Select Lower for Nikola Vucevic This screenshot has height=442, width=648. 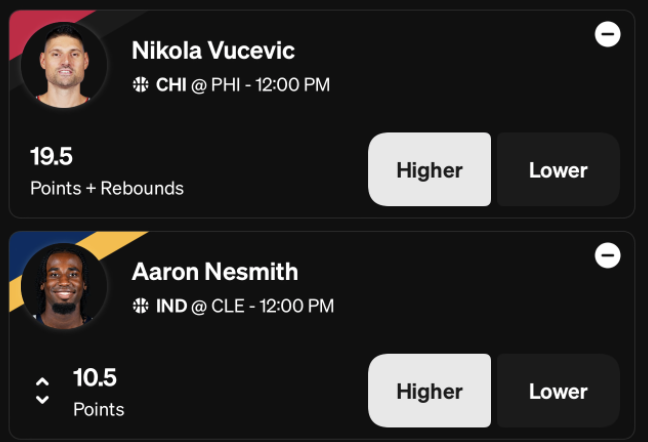pyautogui.click(x=558, y=169)
